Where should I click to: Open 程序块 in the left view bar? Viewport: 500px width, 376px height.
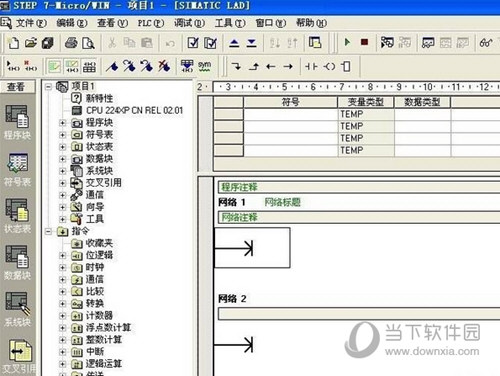point(17,123)
